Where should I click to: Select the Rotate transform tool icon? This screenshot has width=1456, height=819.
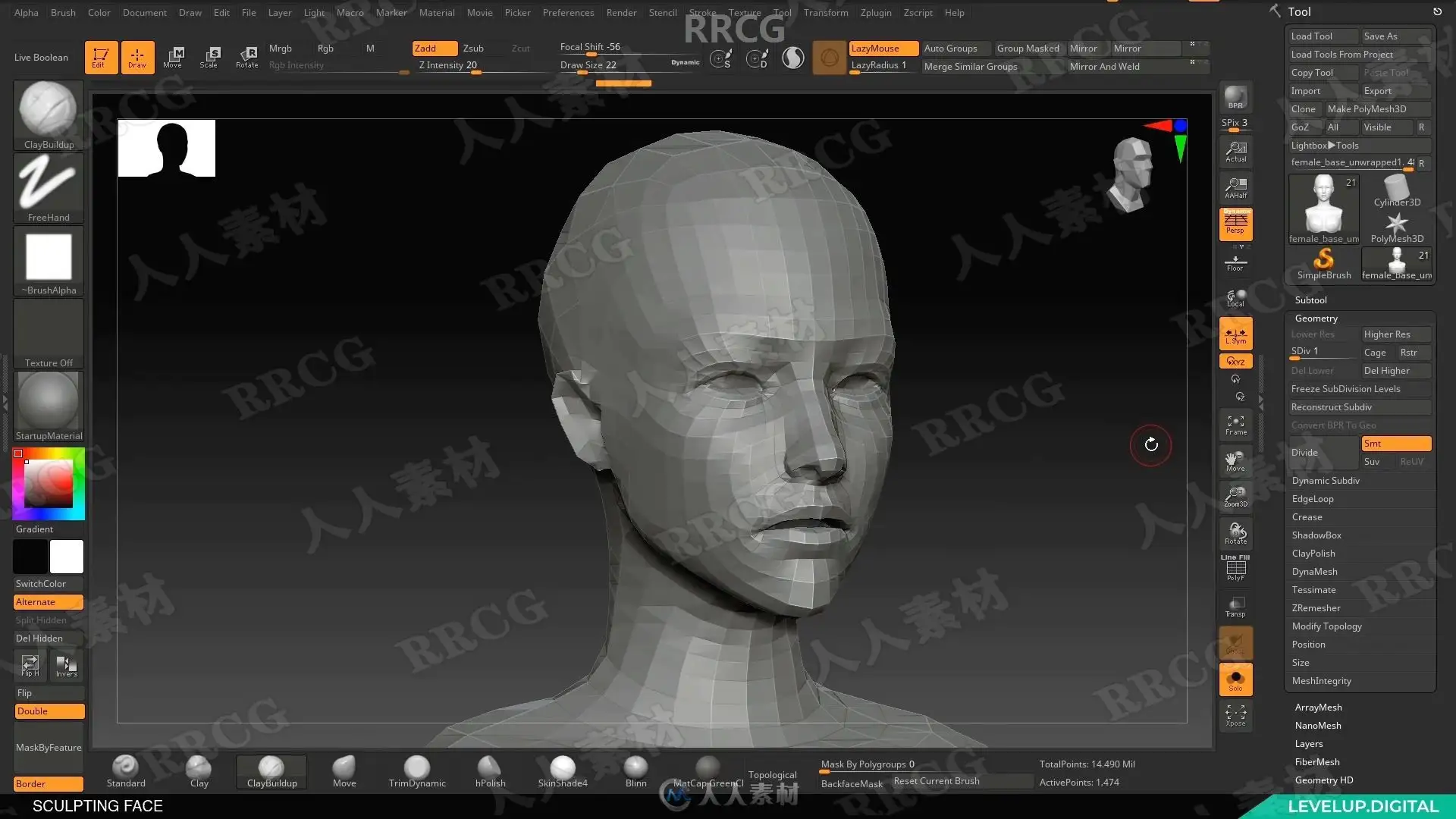click(246, 57)
